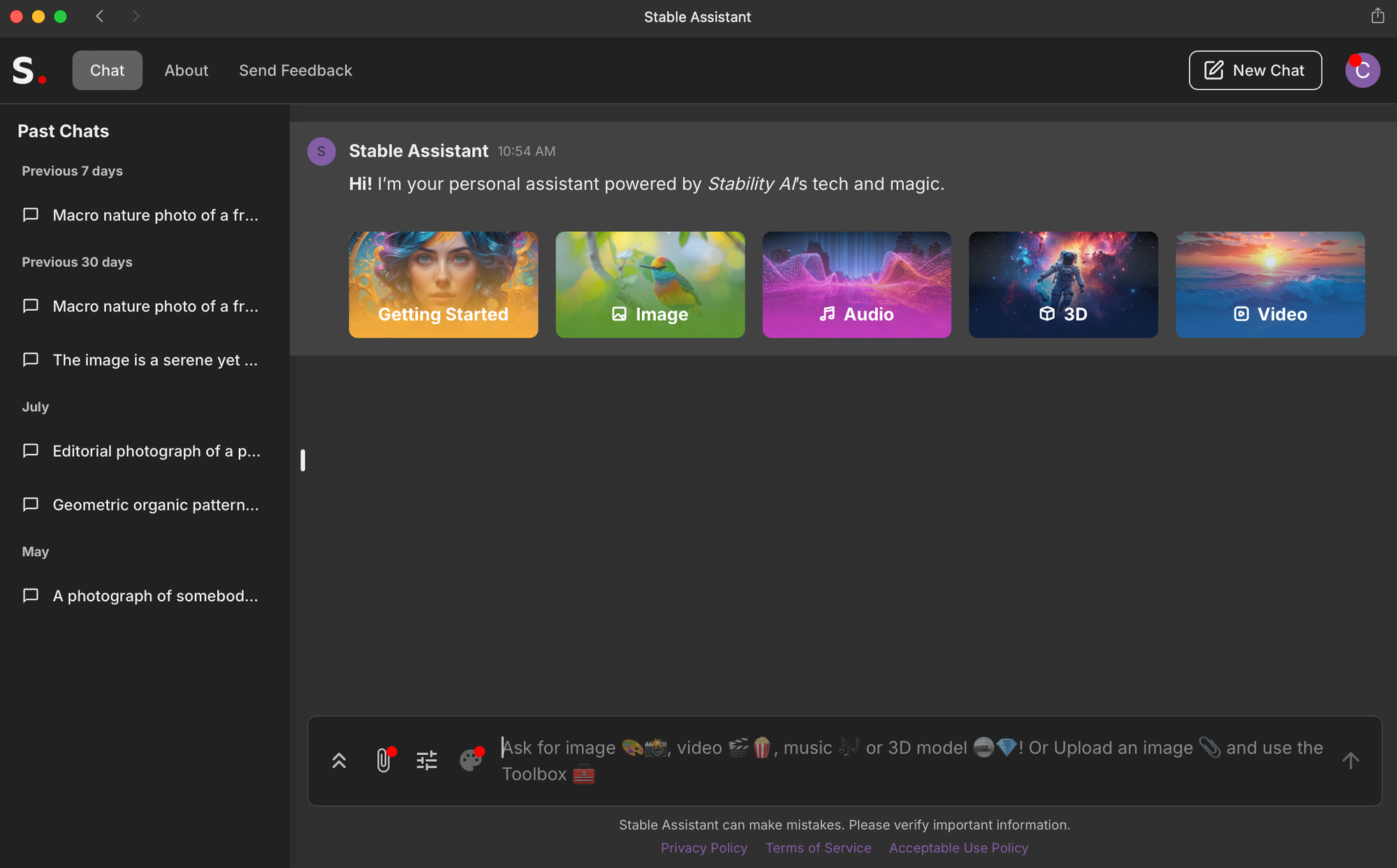
Task: Open the 3D model generation card
Action: click(1063, 284)
